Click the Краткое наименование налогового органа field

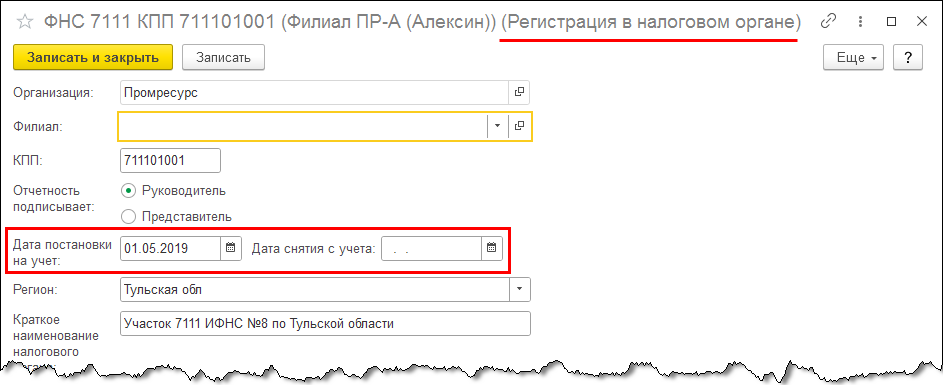[325, 324]
